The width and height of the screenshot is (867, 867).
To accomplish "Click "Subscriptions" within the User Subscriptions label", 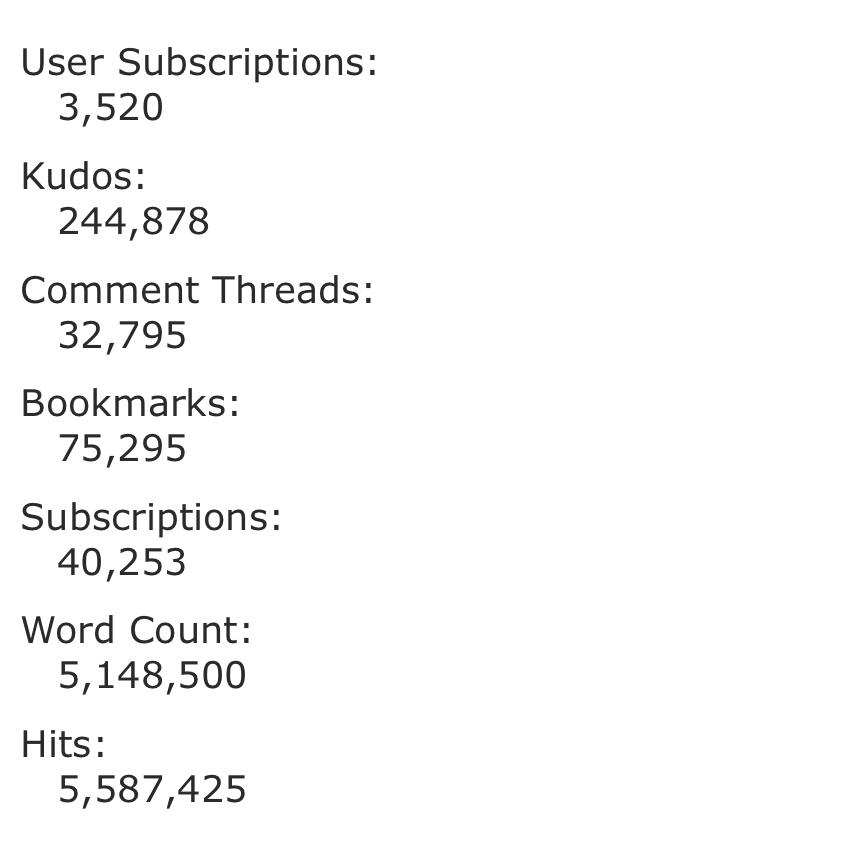I will pyautogui.click(x=247, y=62).
